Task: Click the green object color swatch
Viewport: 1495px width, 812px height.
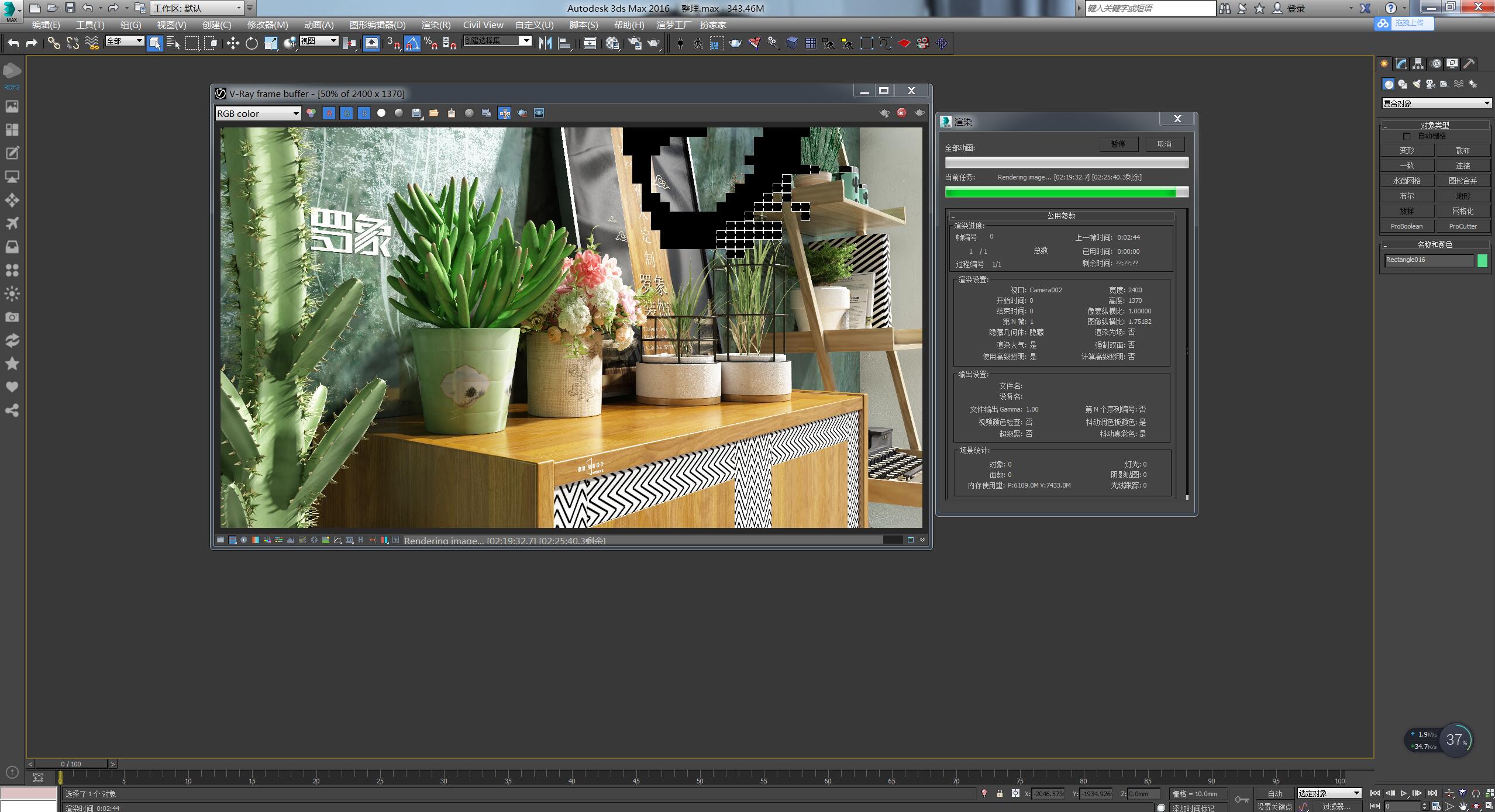Action: (1482, 261)
